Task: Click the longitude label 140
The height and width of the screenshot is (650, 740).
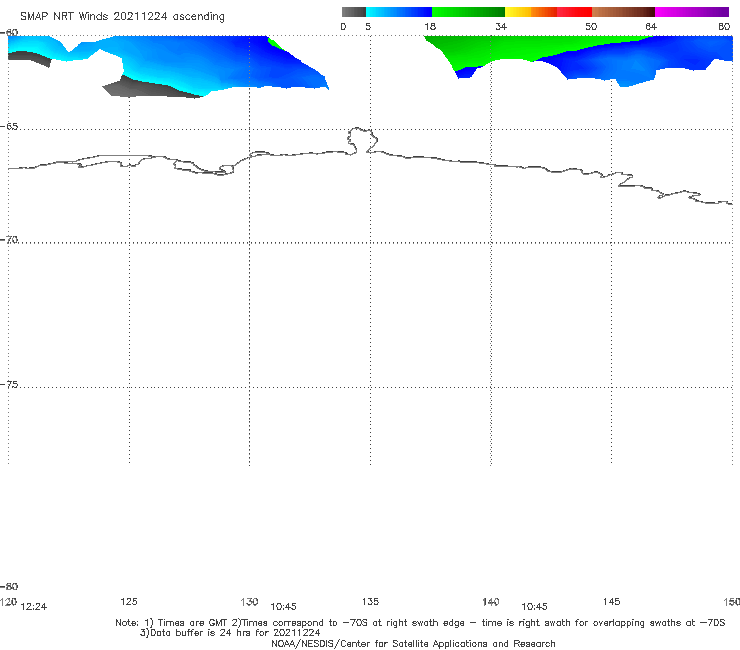Action: 491,601
